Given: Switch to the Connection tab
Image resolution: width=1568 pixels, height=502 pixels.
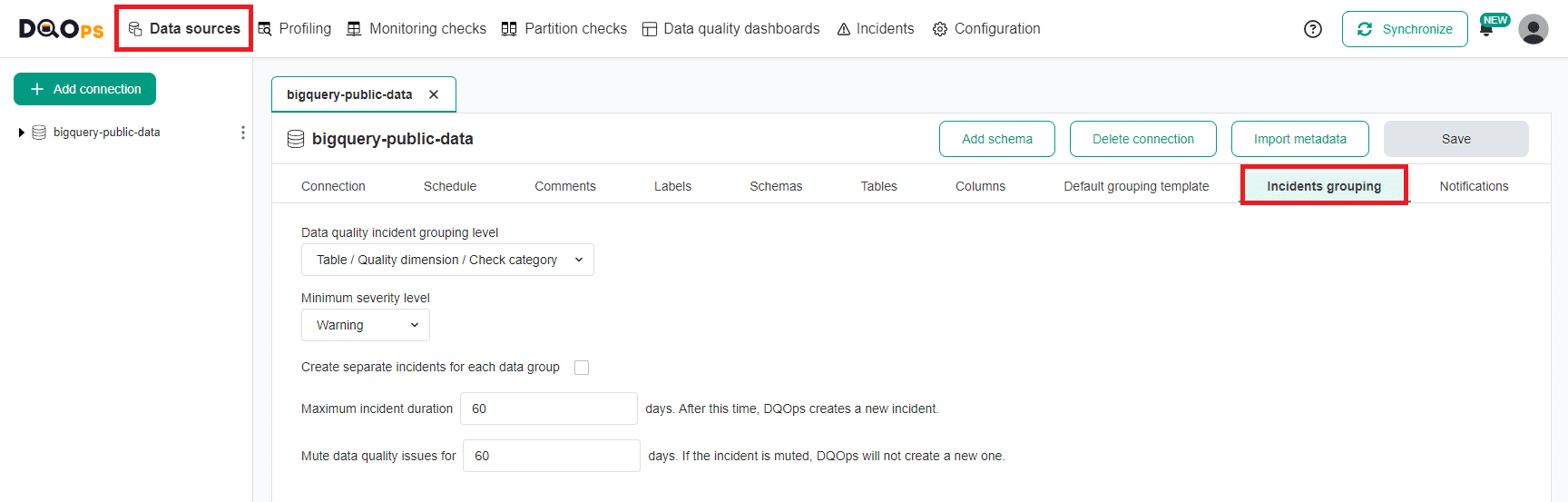Looking at the screenshot, I should [x=333, y=186].
